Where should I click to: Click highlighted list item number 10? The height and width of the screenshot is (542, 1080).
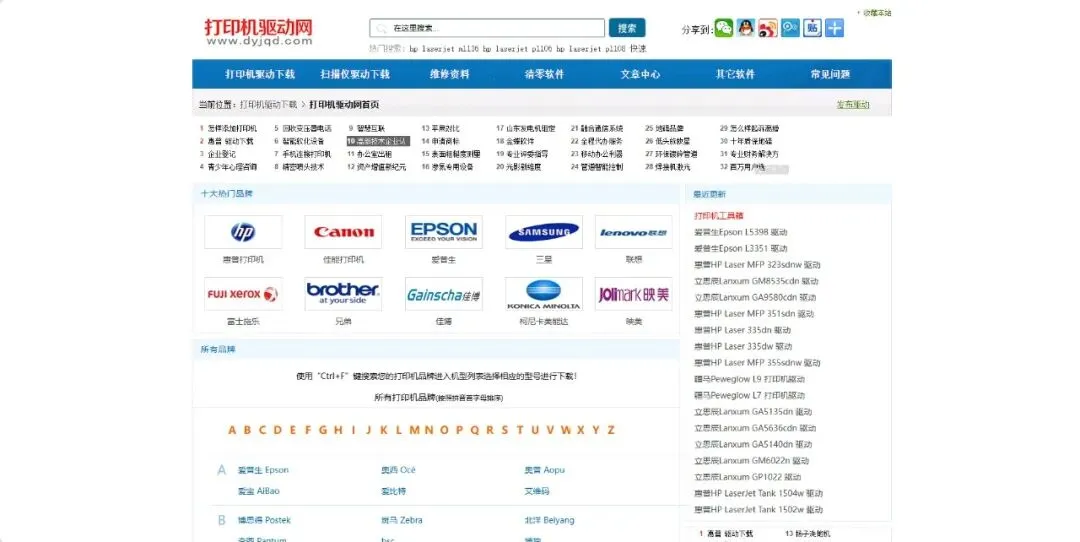point(378,141)
